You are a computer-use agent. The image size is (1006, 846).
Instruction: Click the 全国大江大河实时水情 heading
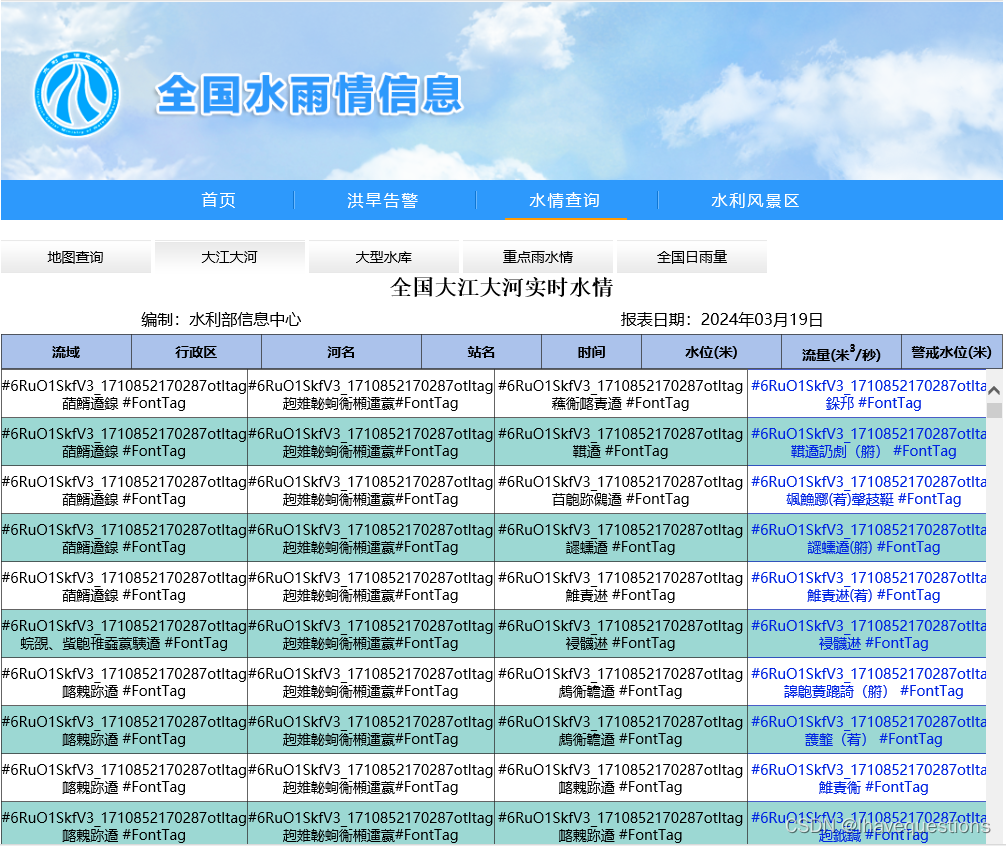point(502,287)
